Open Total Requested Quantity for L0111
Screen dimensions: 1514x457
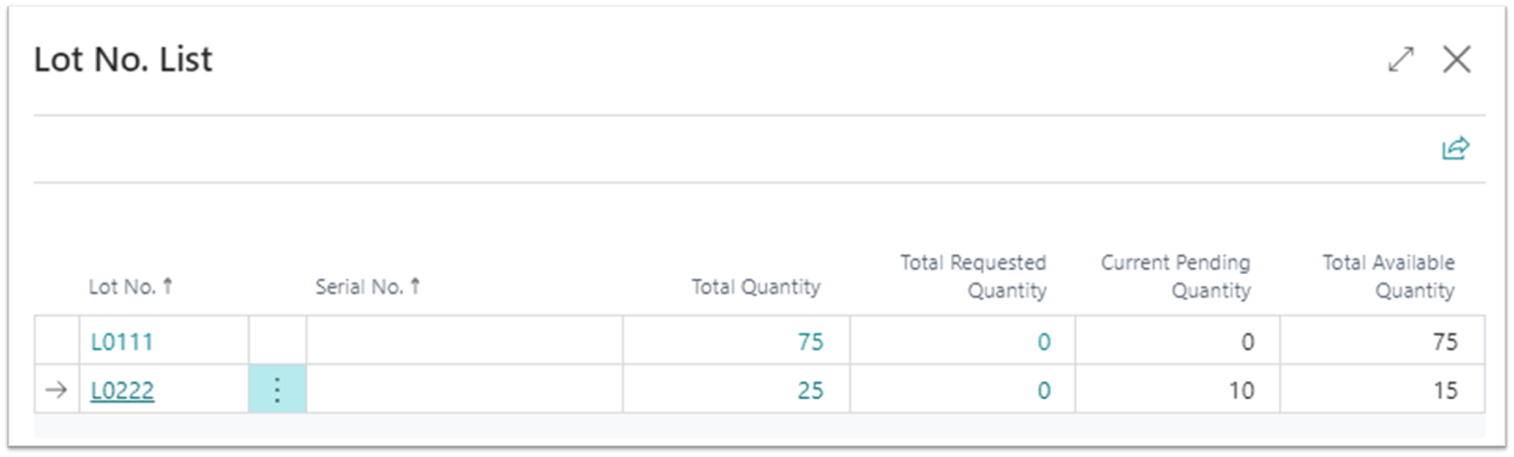(x=1043, y=342)
